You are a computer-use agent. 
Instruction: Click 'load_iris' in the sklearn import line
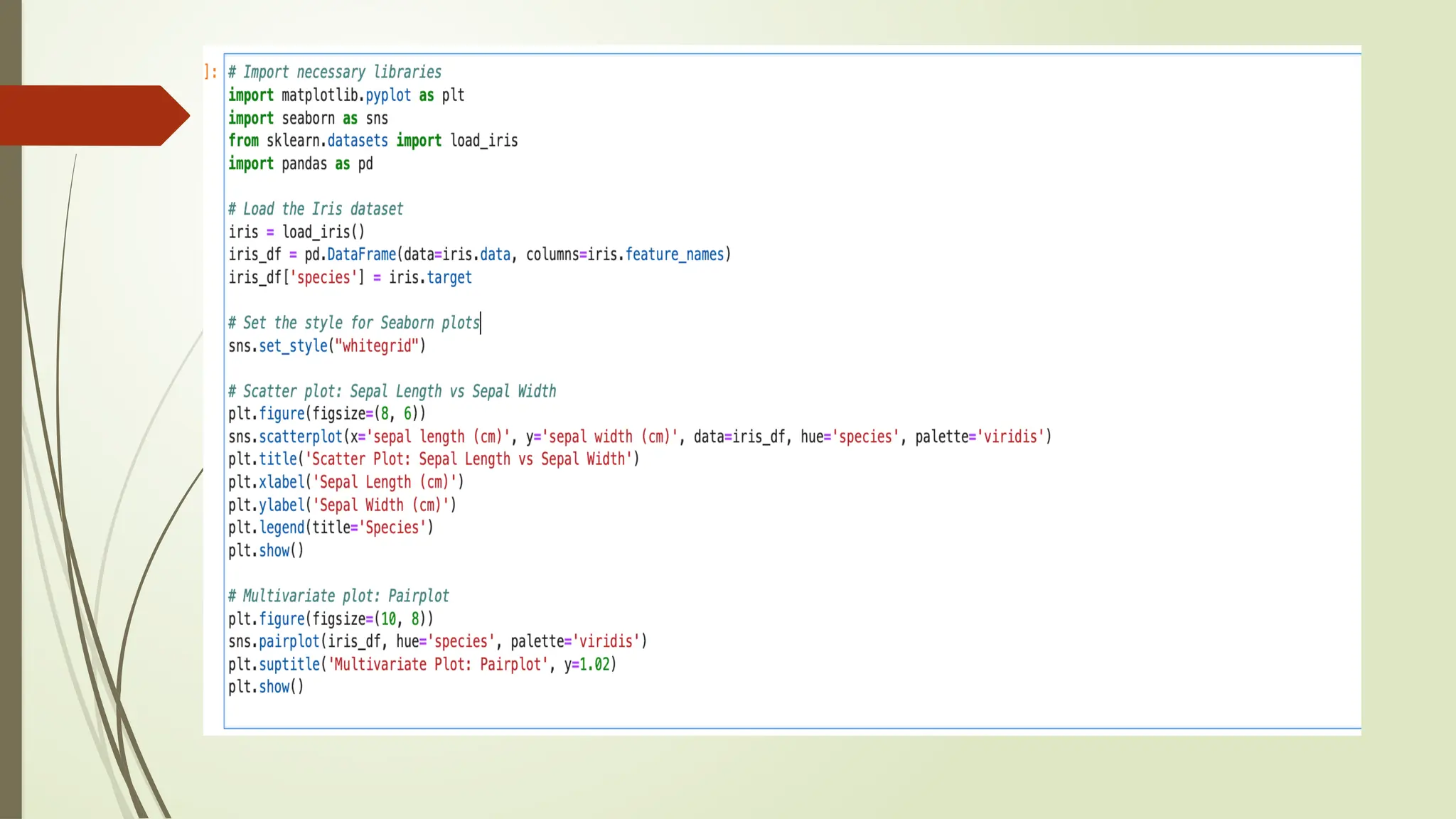483,141
